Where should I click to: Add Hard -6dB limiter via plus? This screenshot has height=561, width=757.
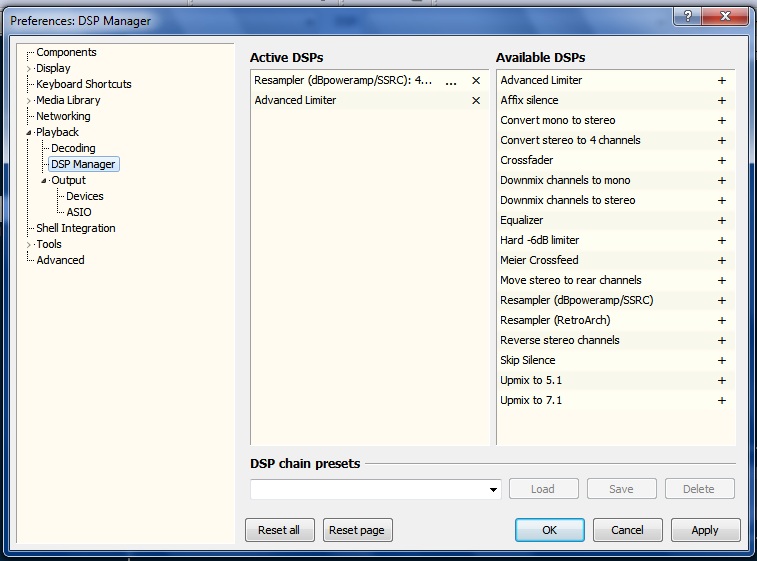tap(721, 240)
